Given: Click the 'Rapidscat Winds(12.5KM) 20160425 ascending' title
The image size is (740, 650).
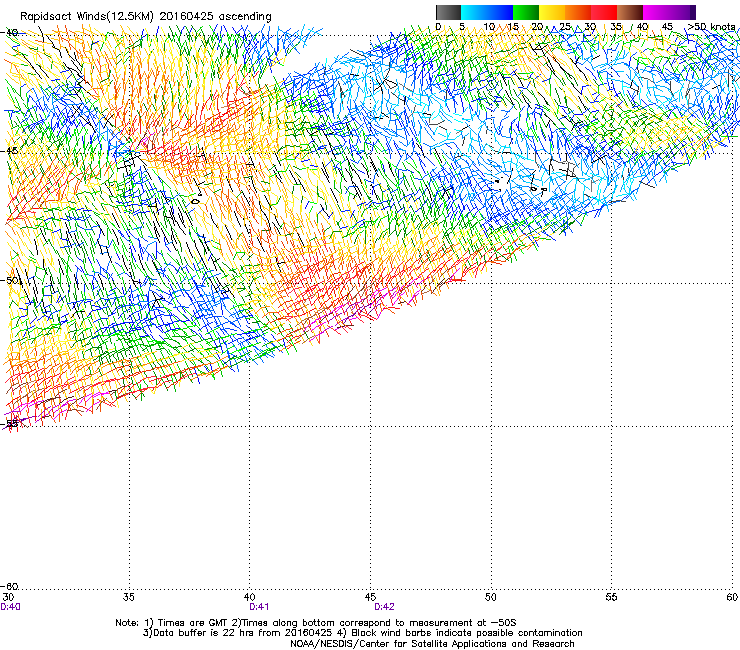Looking at the screenshot, I should point(146,17).
